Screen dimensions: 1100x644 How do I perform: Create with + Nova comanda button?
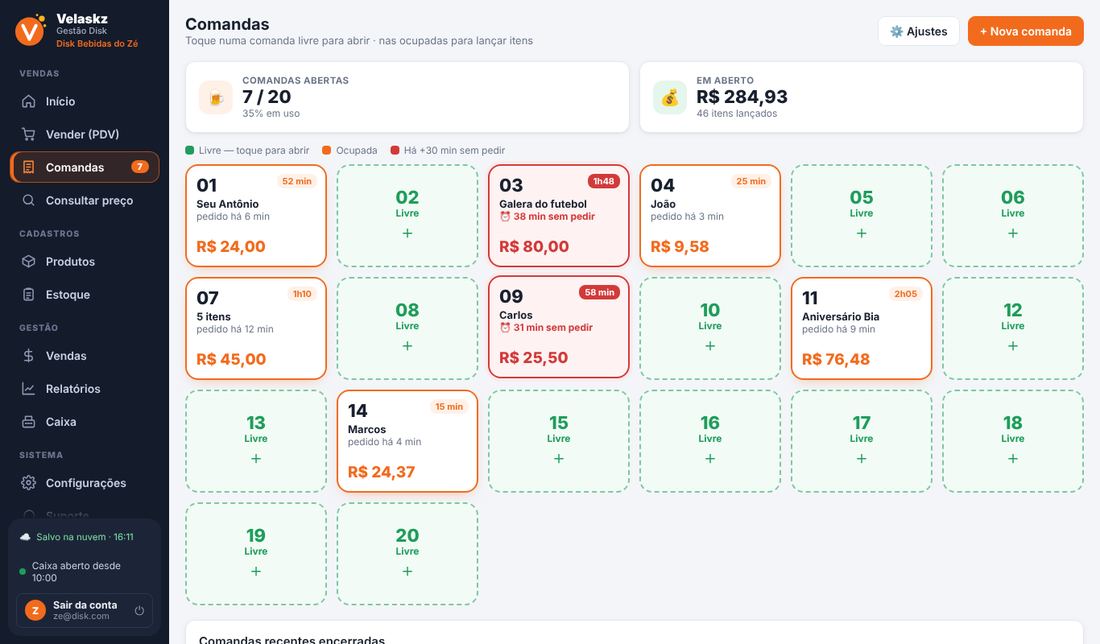(x=1026, y=31)
